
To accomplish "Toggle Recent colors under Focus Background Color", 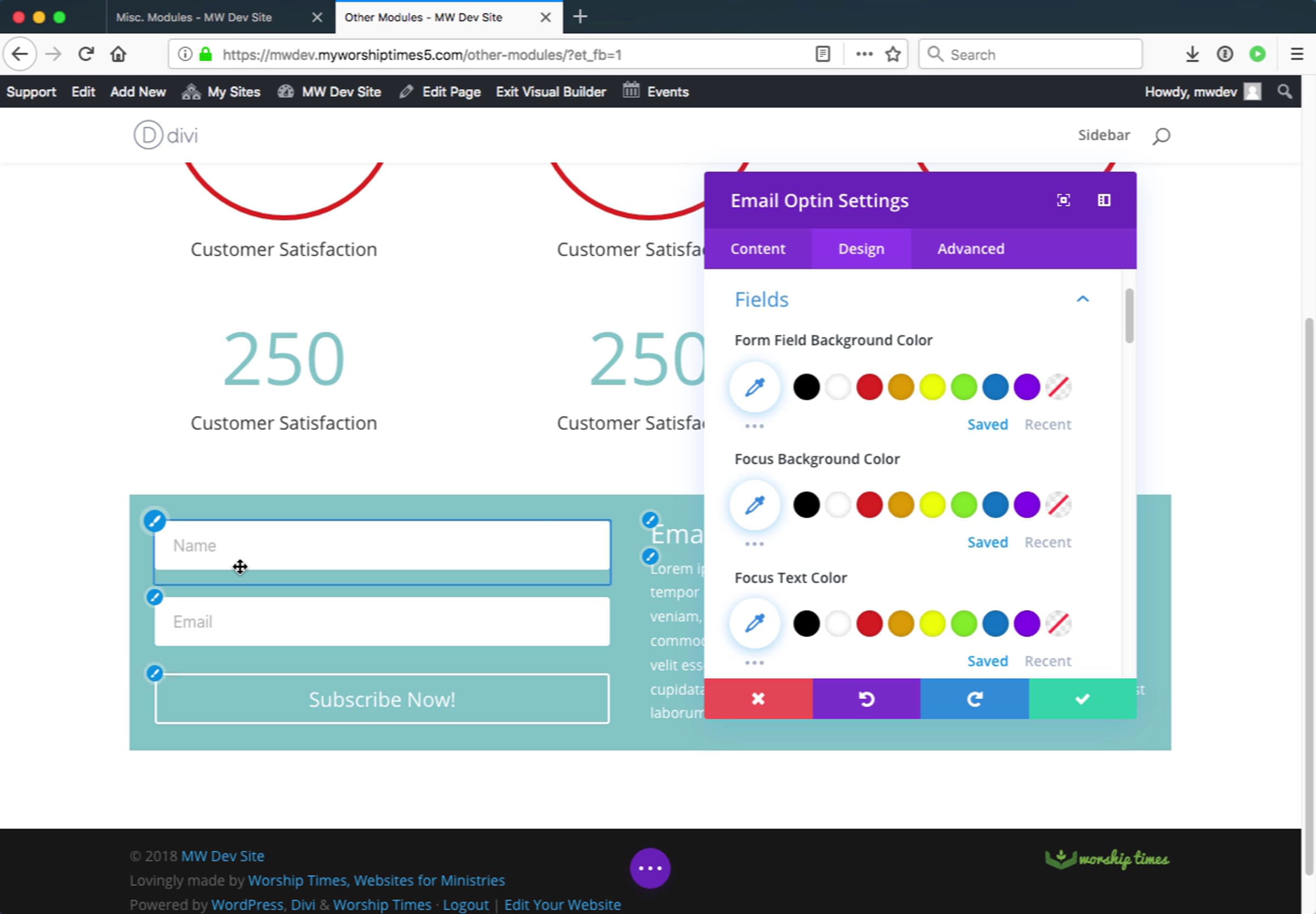I will [x=1047, y=542].
